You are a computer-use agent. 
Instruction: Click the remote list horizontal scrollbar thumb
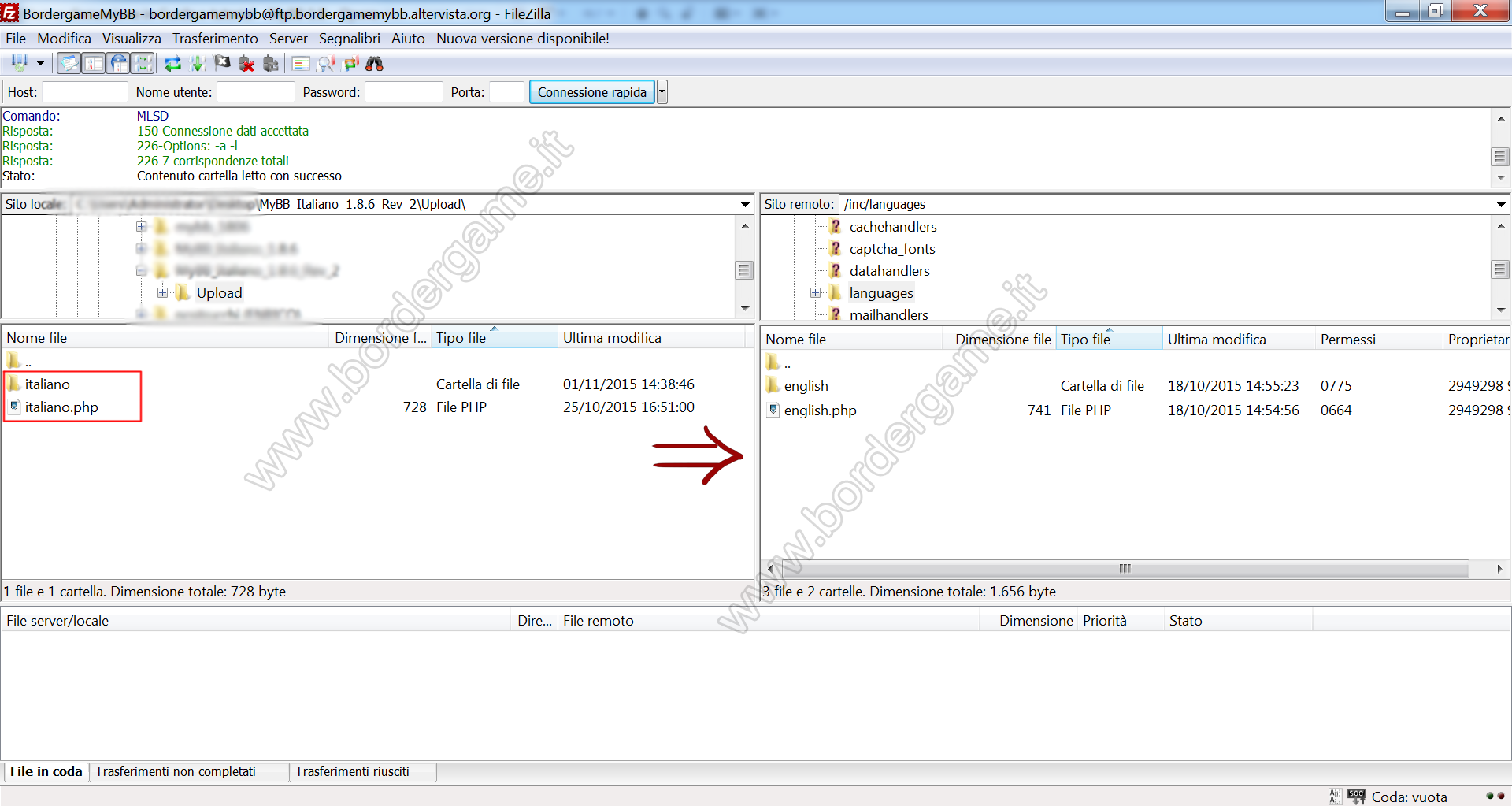pyautogui.click(x=1125, y=569)
